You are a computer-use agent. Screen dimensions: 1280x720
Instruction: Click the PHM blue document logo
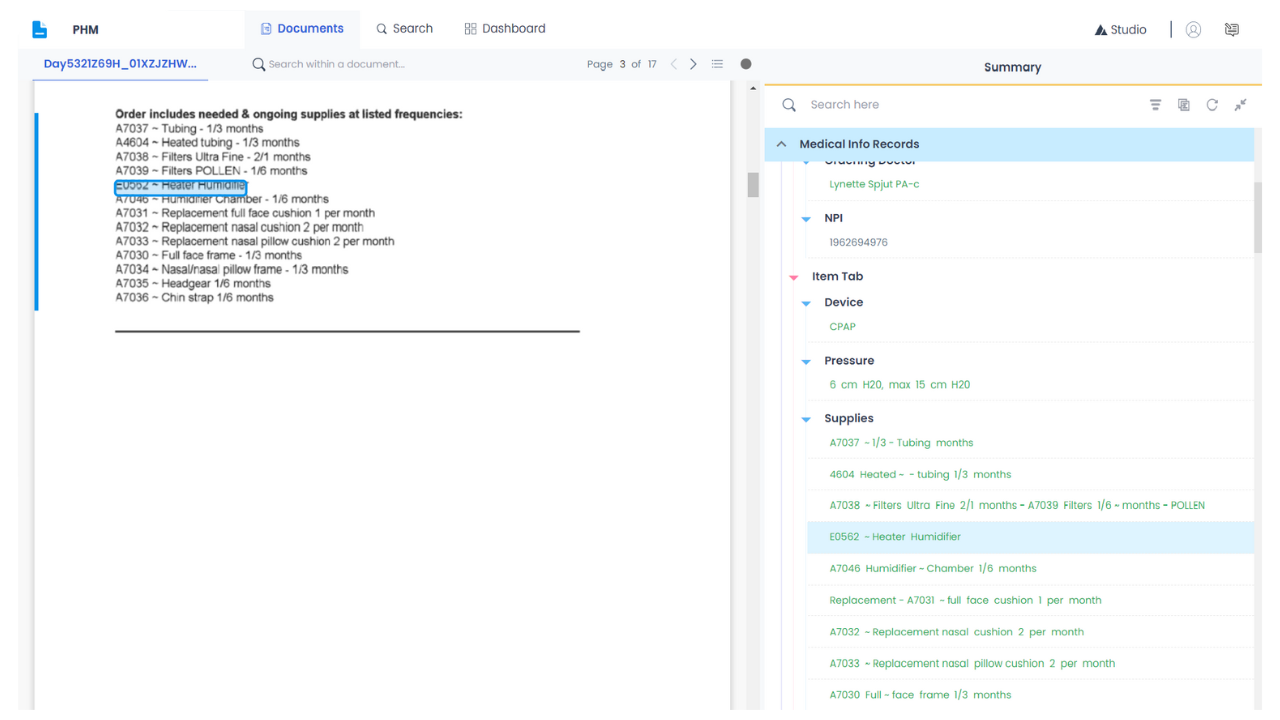point(40,29)
